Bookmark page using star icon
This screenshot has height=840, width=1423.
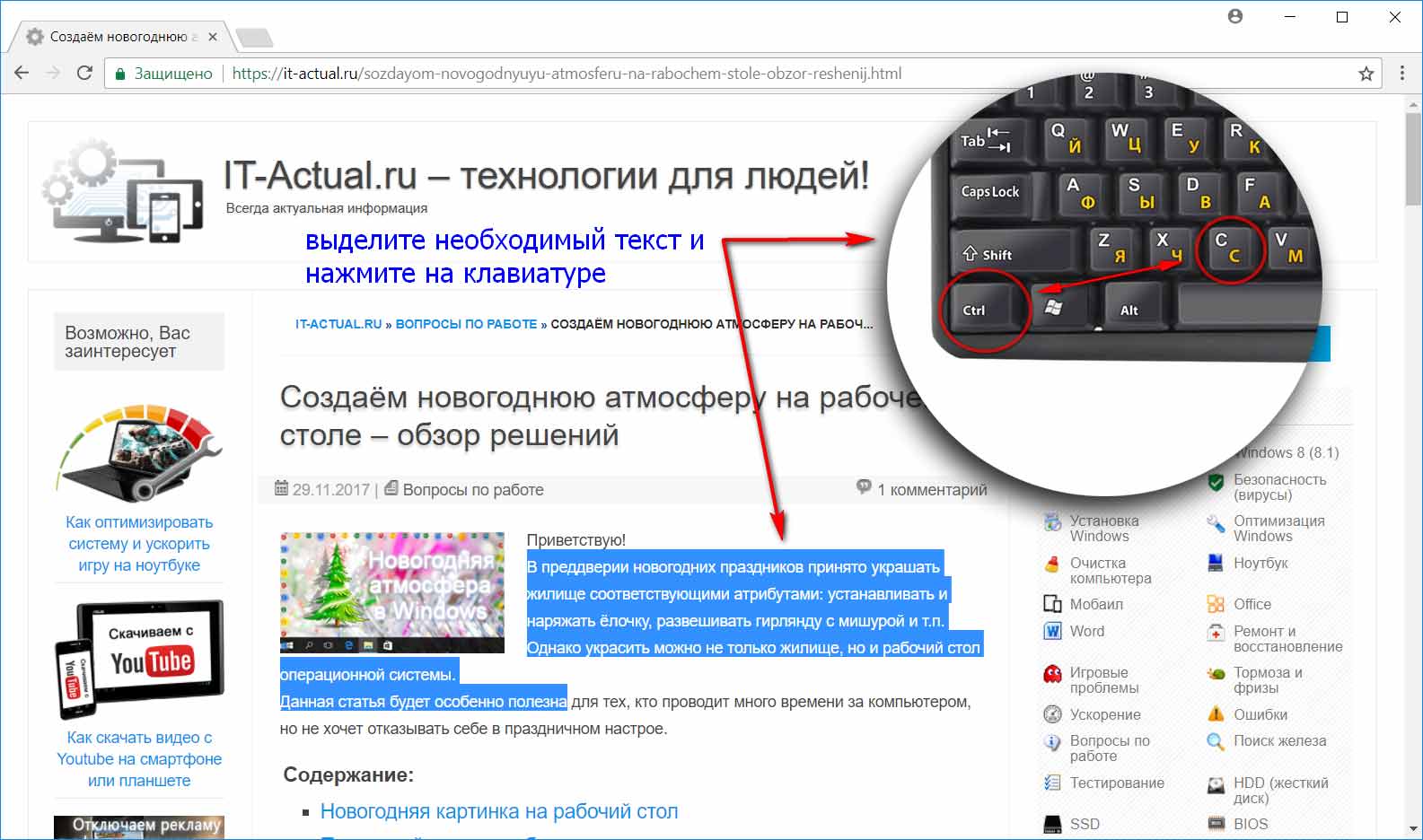[x=1366, y=74]
